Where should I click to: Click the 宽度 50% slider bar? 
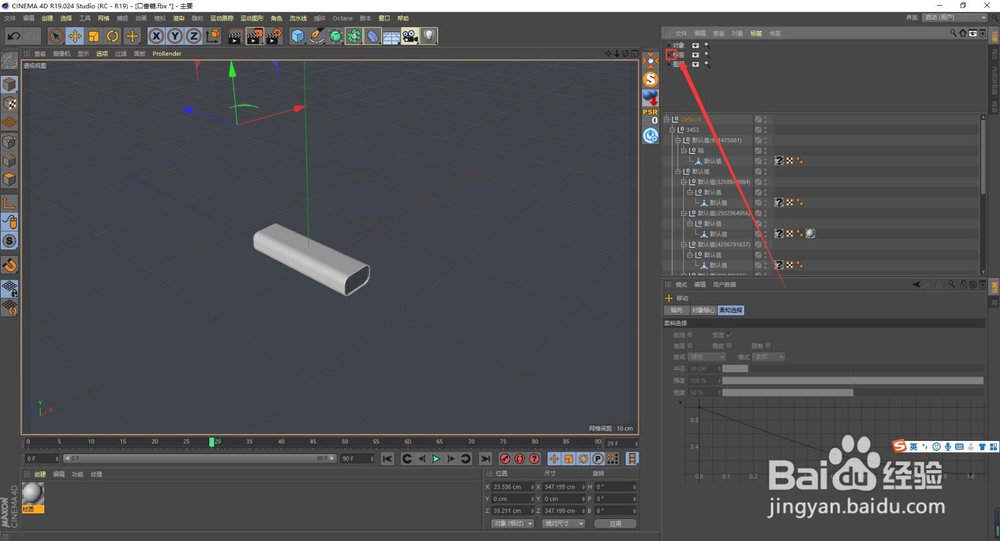tap(853, 392)
